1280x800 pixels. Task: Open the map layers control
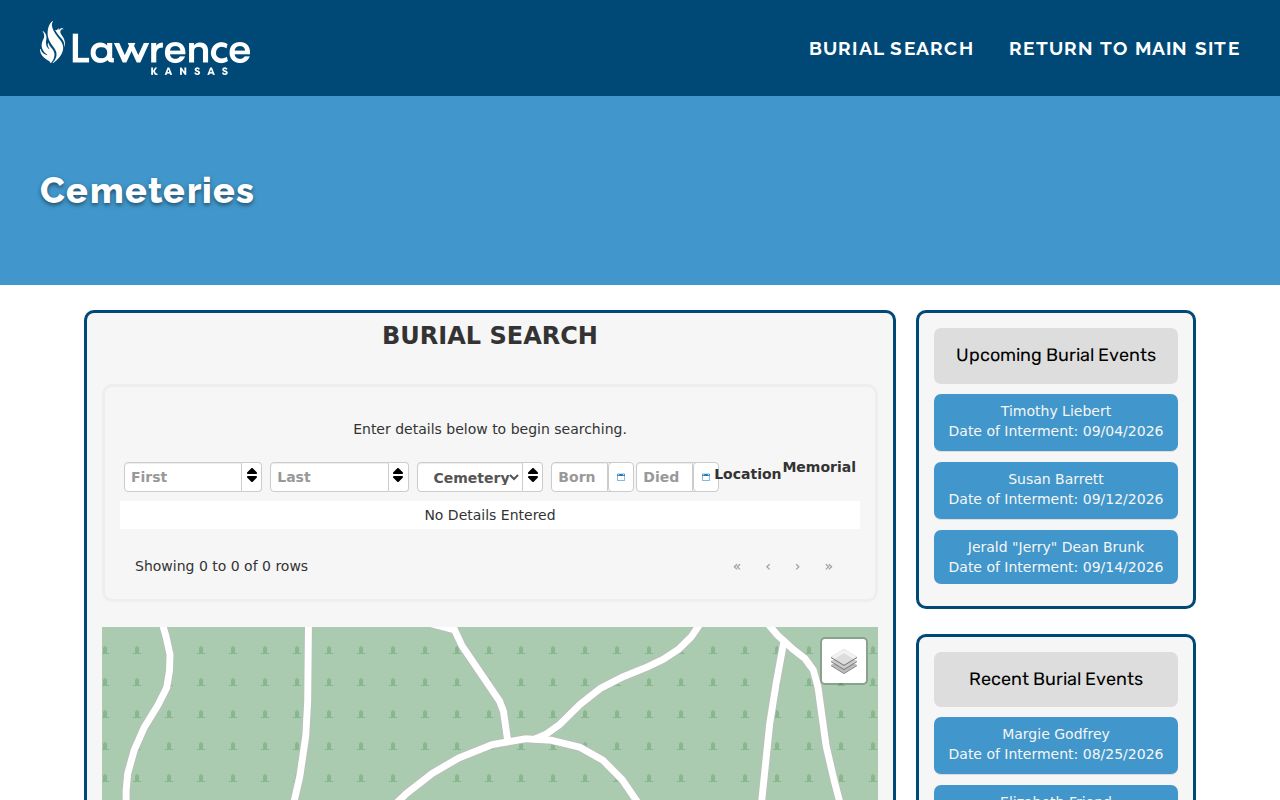point(844,661)
